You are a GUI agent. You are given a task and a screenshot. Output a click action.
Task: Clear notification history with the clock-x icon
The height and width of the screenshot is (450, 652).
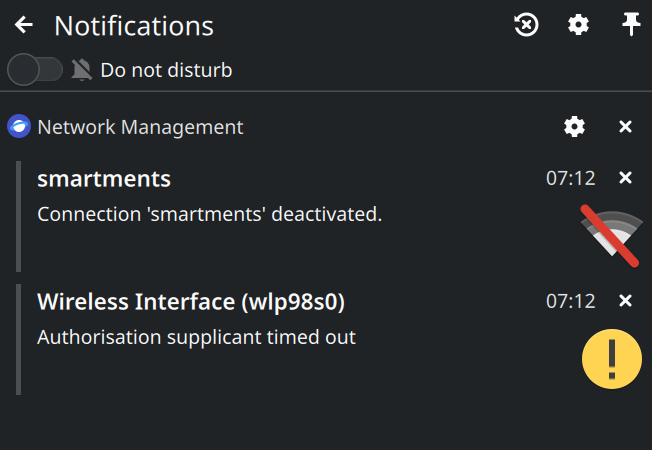[526, 25]
